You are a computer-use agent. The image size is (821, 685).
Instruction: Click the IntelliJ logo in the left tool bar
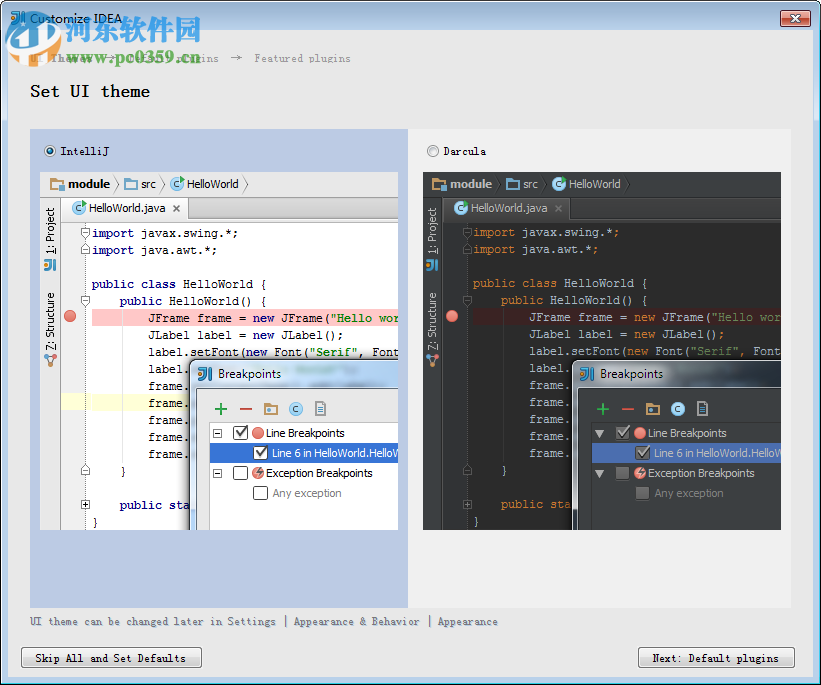coord(49,265)
